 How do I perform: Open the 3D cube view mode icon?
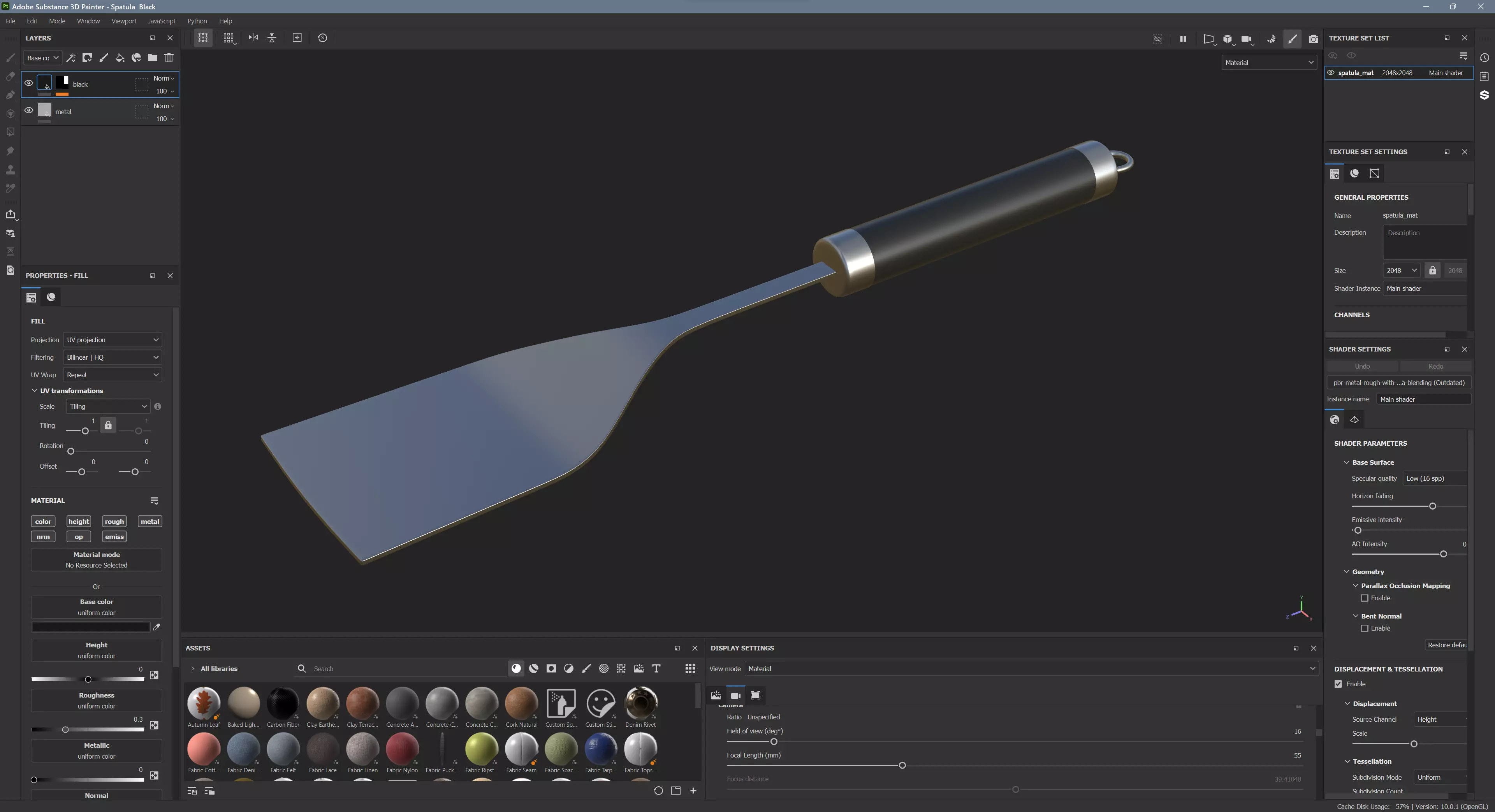1228,39
